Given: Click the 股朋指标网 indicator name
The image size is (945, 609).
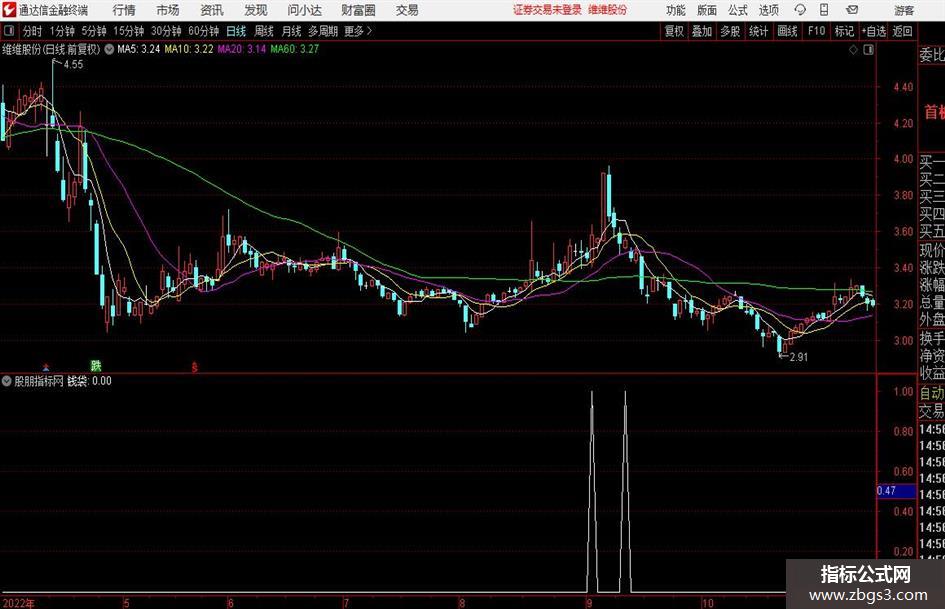Looking at the screenshot, I should (39, 381).
